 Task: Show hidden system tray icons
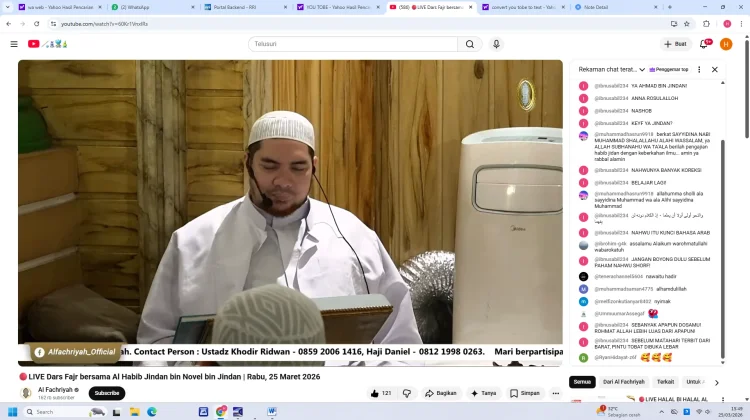(x=662, y=412)
